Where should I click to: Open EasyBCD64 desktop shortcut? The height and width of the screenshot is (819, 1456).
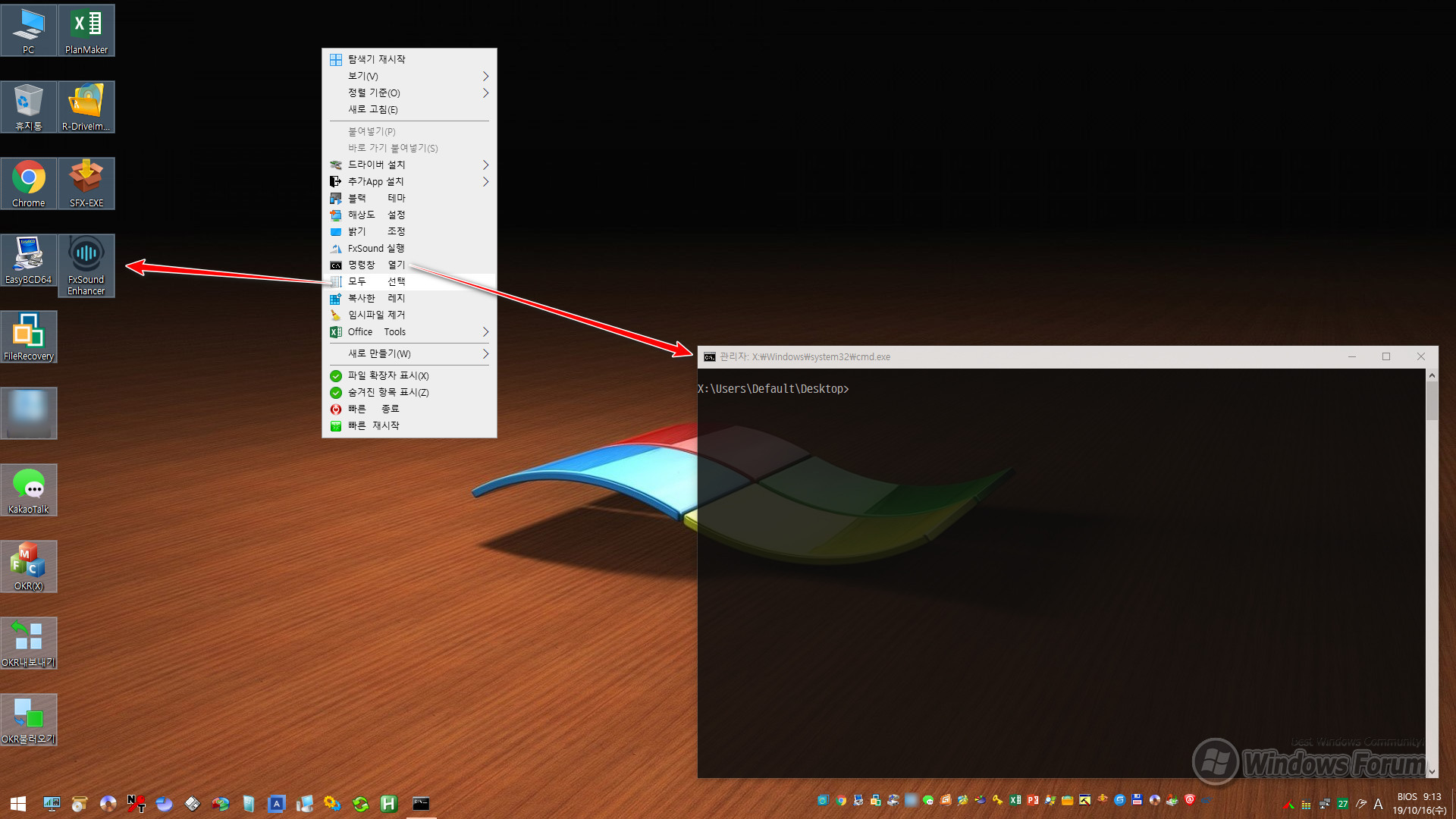pyautogui.click(x=29, y=260)
